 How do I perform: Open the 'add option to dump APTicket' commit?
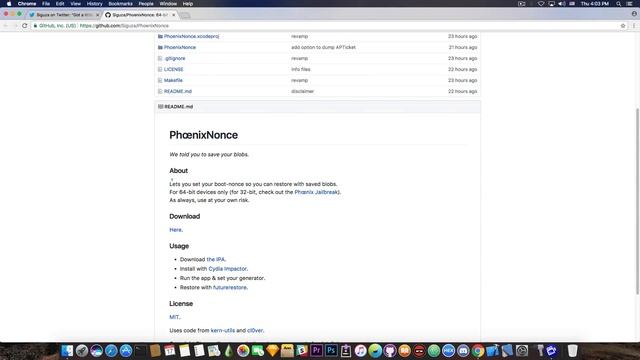(323, 47)
